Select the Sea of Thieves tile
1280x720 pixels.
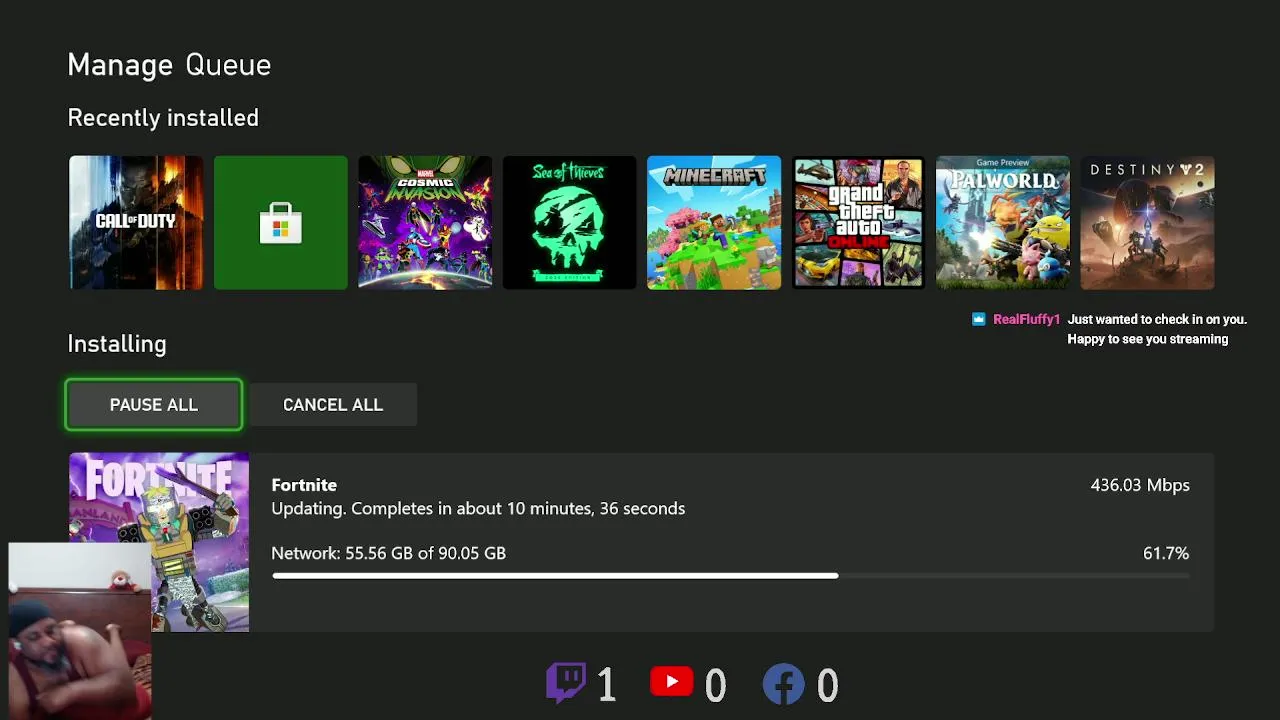570,222
